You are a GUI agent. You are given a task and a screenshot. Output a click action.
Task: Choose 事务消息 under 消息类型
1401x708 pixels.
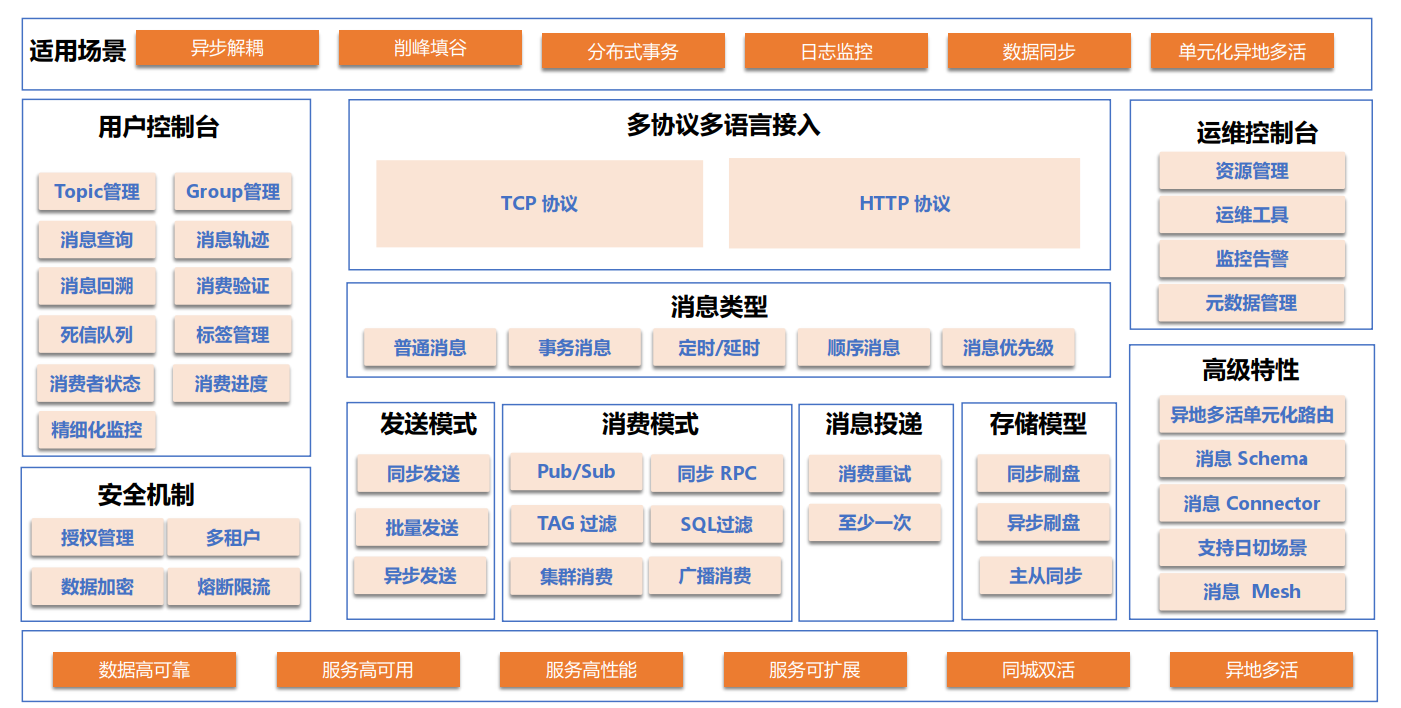point(574,348)
